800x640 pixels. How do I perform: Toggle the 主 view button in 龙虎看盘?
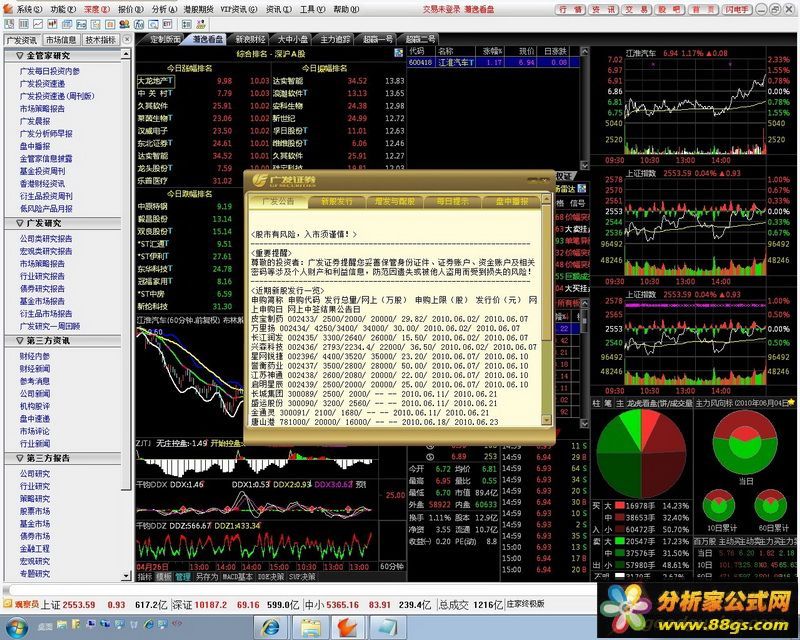click(x=619, y=403)
